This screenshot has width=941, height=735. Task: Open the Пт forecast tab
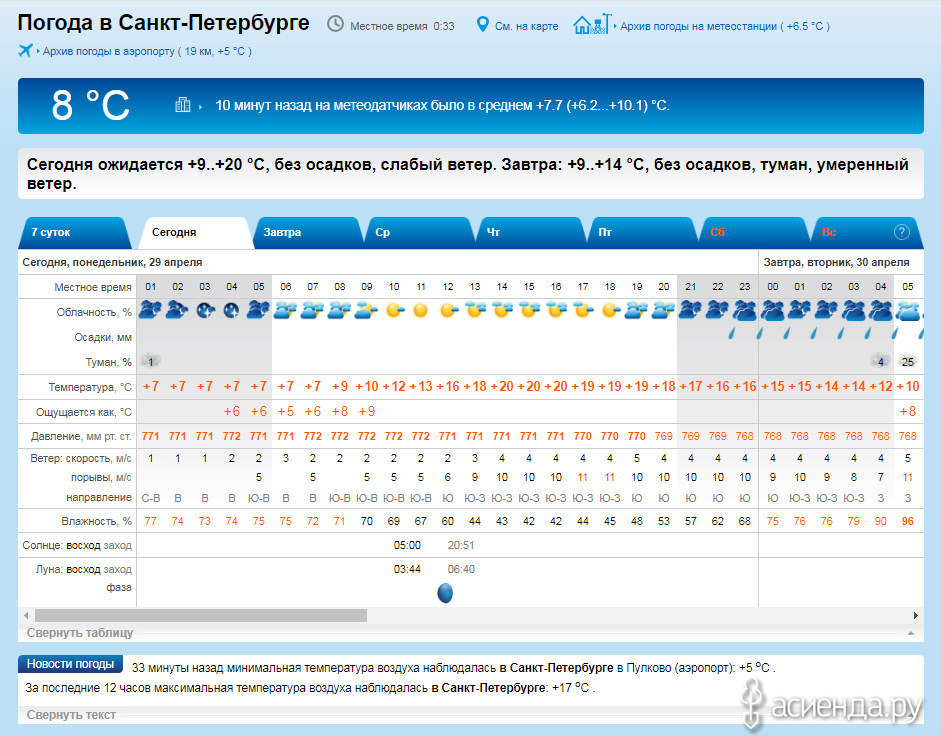tap(642, 233)
